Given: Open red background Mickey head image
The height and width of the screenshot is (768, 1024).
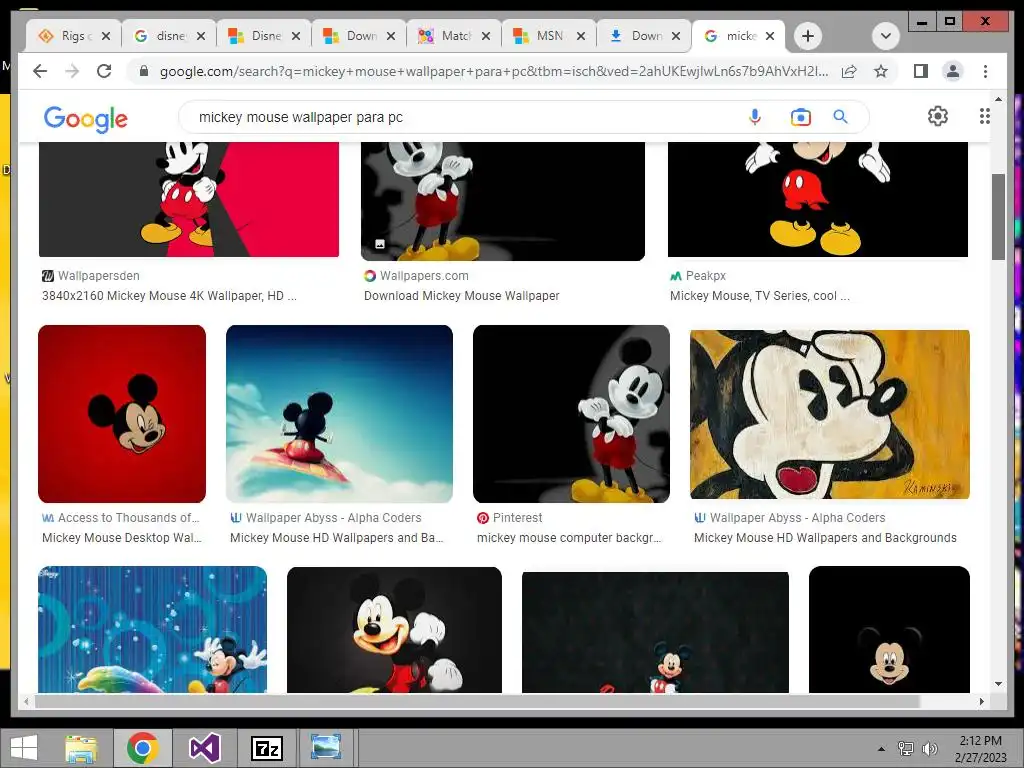Looking at the screenshot, I should click(x=122, y=414).
